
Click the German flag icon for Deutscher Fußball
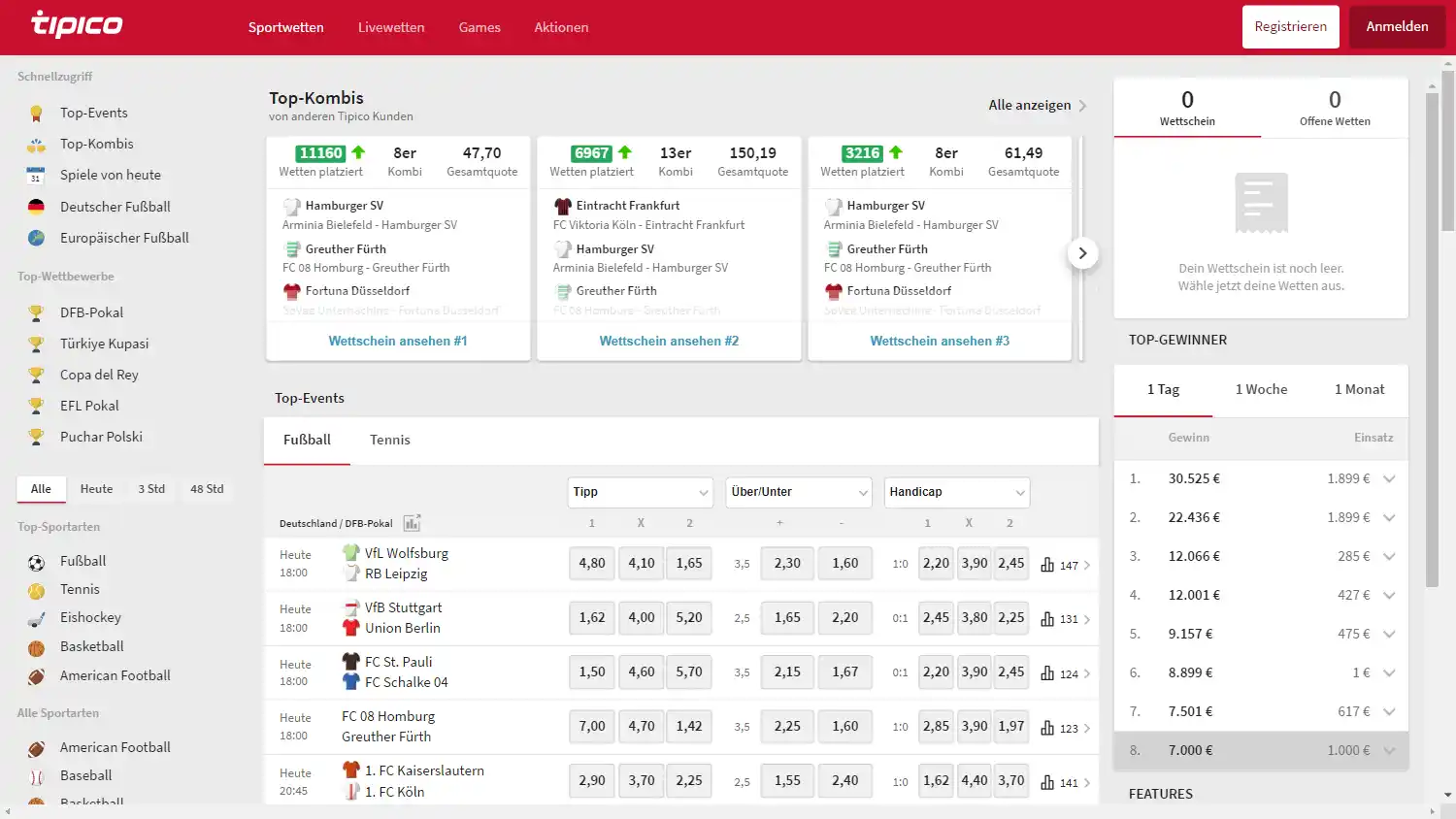[x=36, y=207]
